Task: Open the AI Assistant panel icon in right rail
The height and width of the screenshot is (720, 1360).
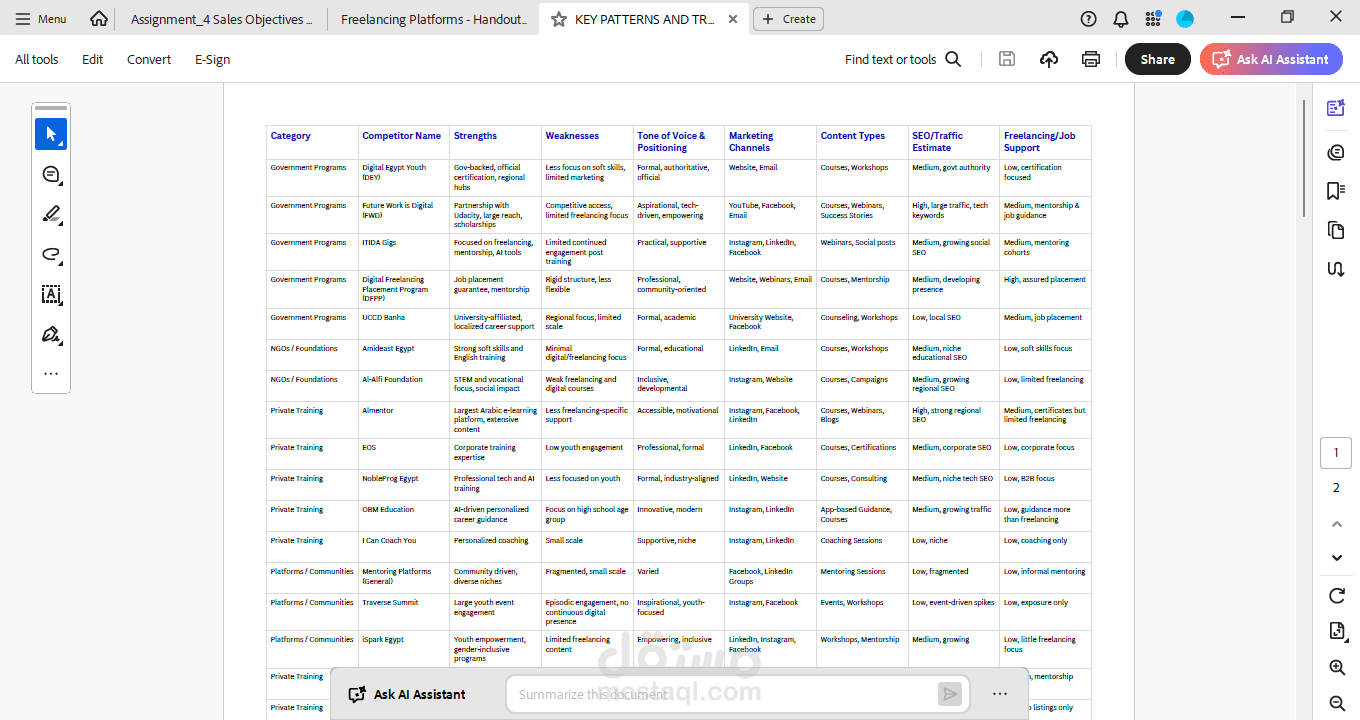Action: coord(1336,108)
